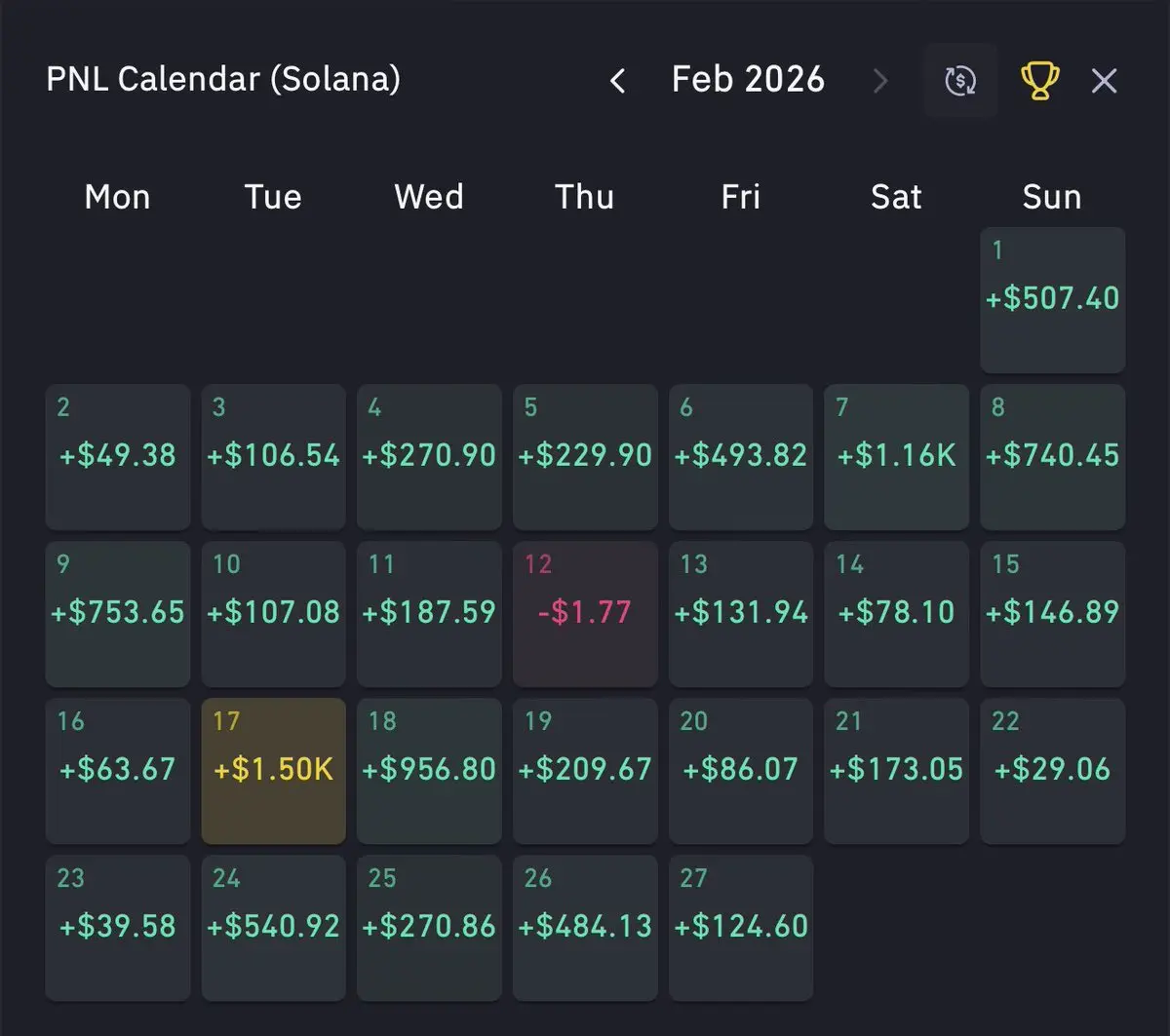Open Feb 7 cell showing +$1.16K
Screen dimensions: 1170x1036
point(896,456)
